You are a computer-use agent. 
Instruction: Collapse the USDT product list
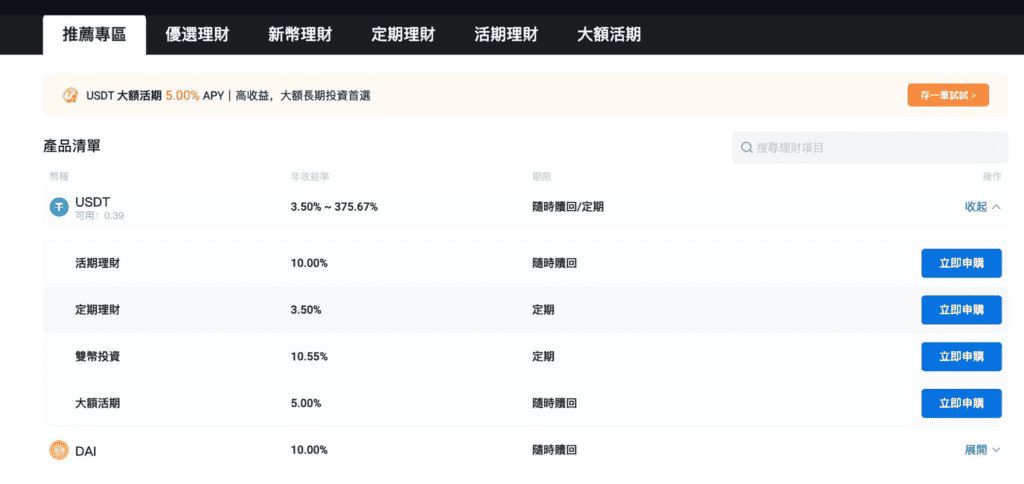pos(981,207)
